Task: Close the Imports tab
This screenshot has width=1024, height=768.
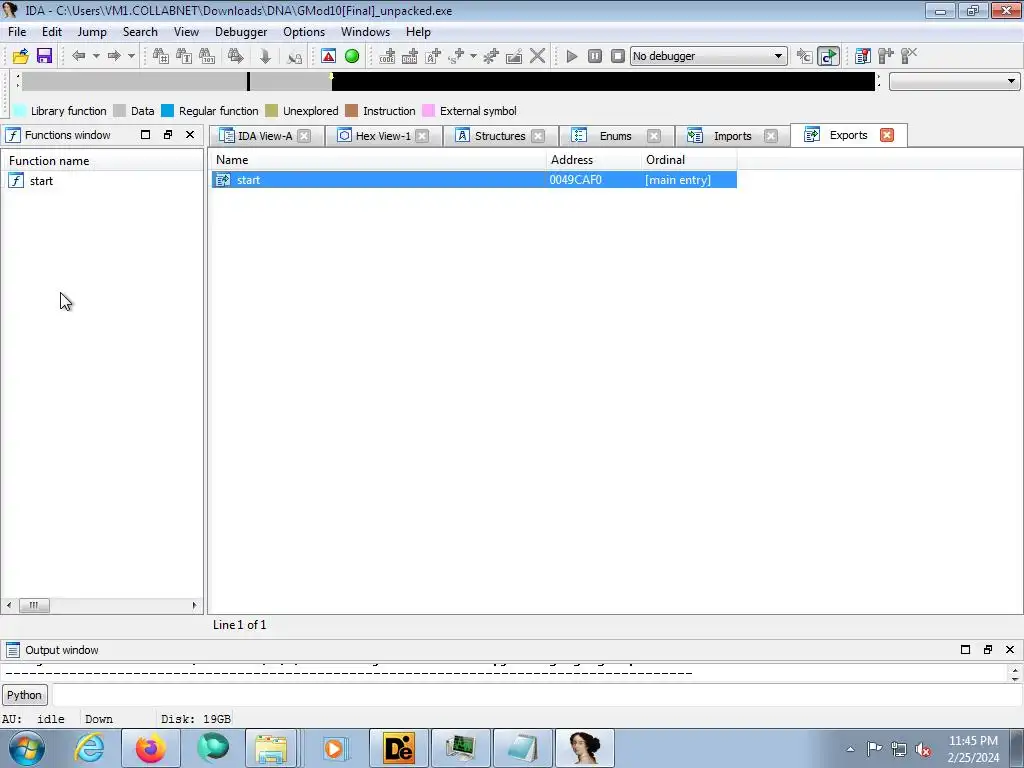Action: [x=771, y=136]
